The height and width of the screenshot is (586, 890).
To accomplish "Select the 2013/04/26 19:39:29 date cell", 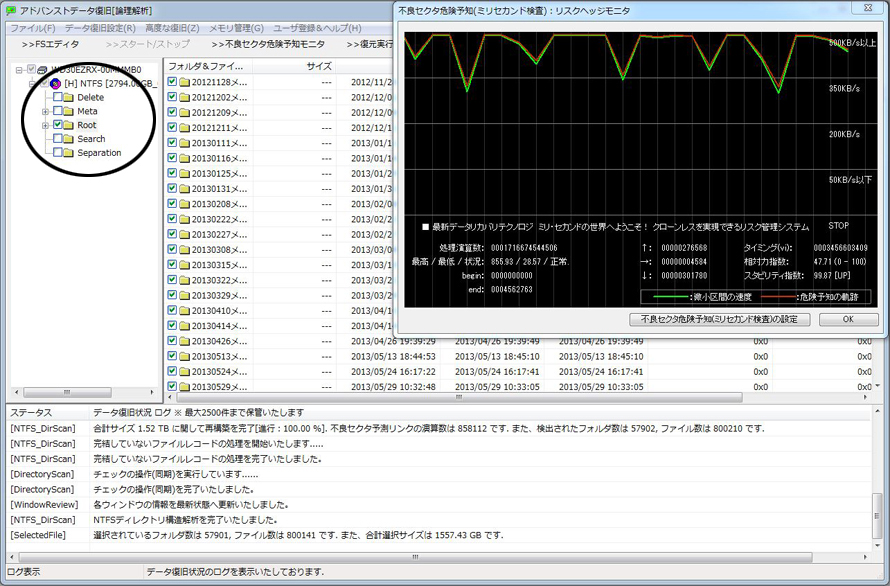I will click(x=393, y=341).
